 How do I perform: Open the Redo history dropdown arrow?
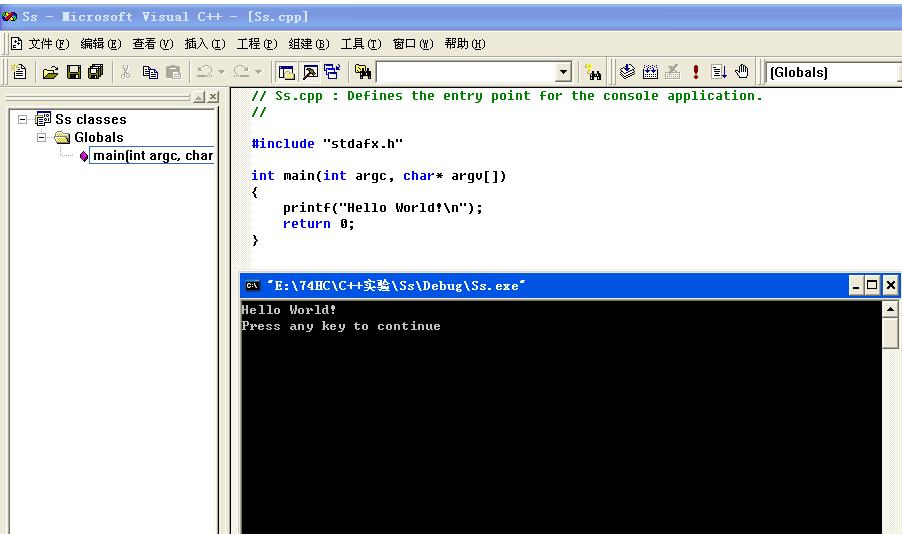point(258,72)
